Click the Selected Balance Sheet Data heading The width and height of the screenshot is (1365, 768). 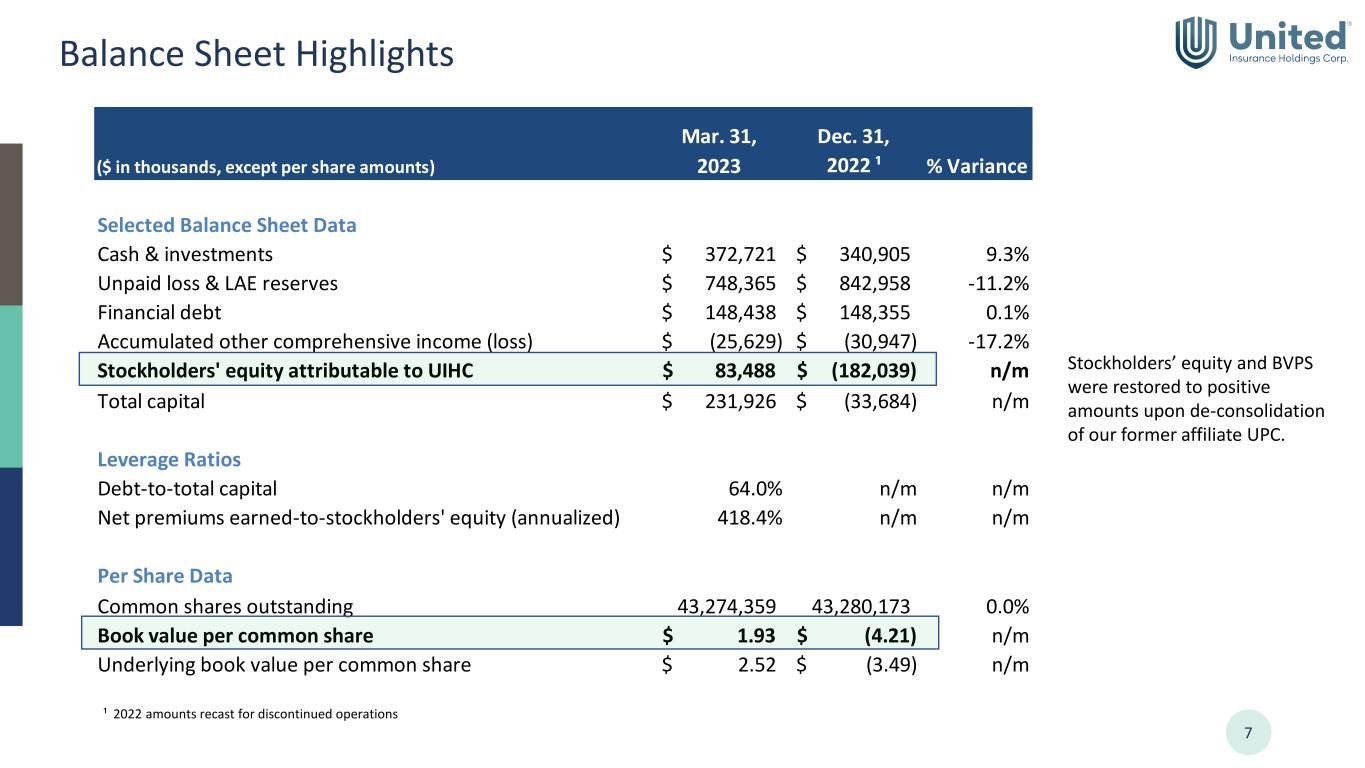(226, 225)
